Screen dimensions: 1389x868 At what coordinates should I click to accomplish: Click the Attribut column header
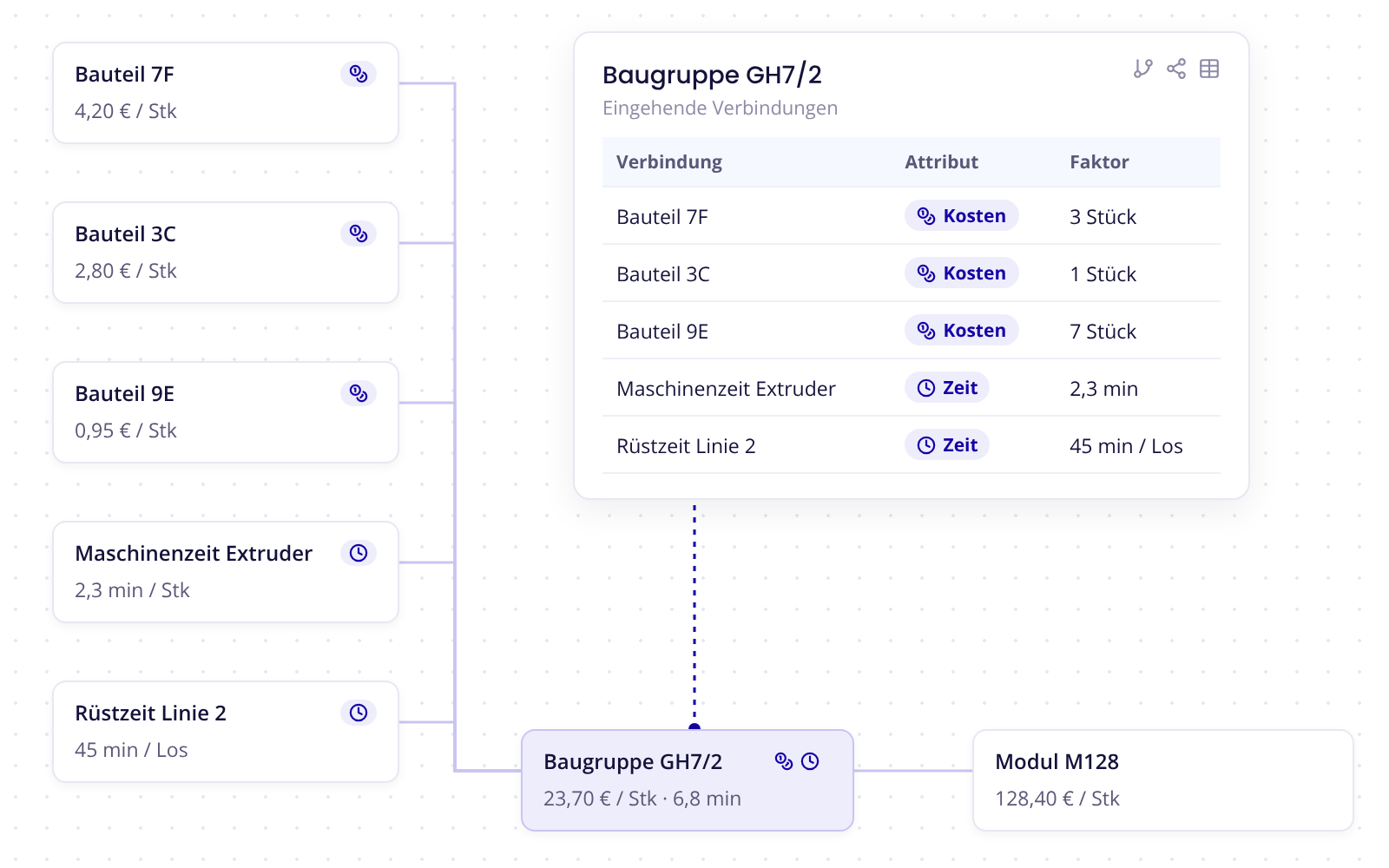pos(941,162)
